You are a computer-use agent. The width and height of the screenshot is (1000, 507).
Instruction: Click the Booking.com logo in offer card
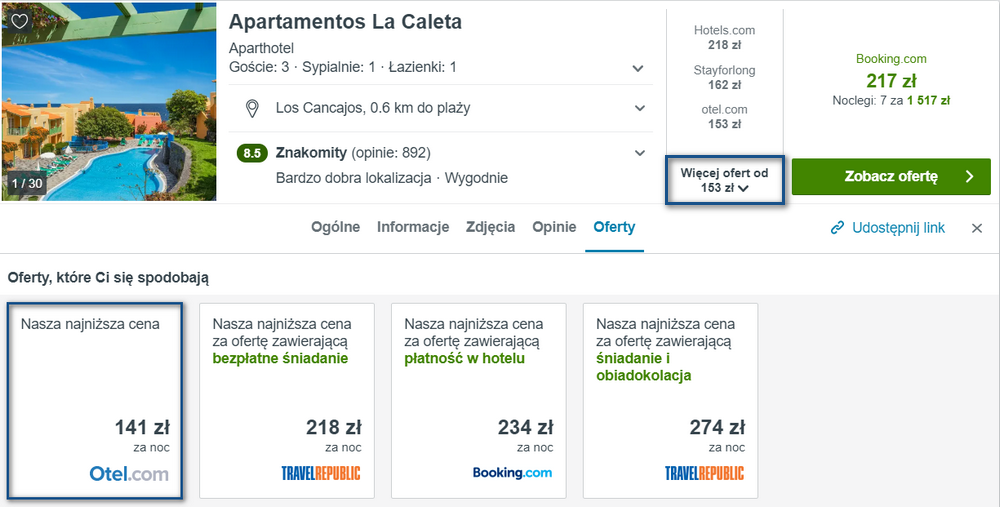(x=512, y=473)
